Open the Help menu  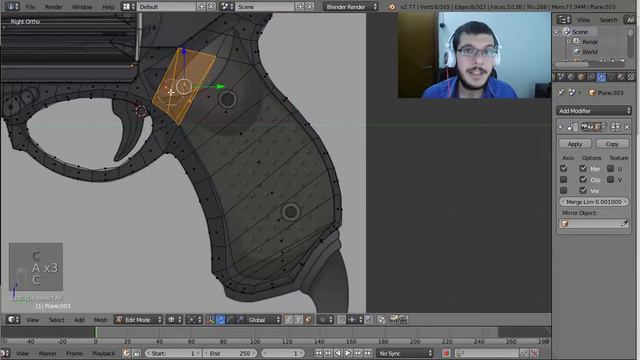tap(108, 7)
